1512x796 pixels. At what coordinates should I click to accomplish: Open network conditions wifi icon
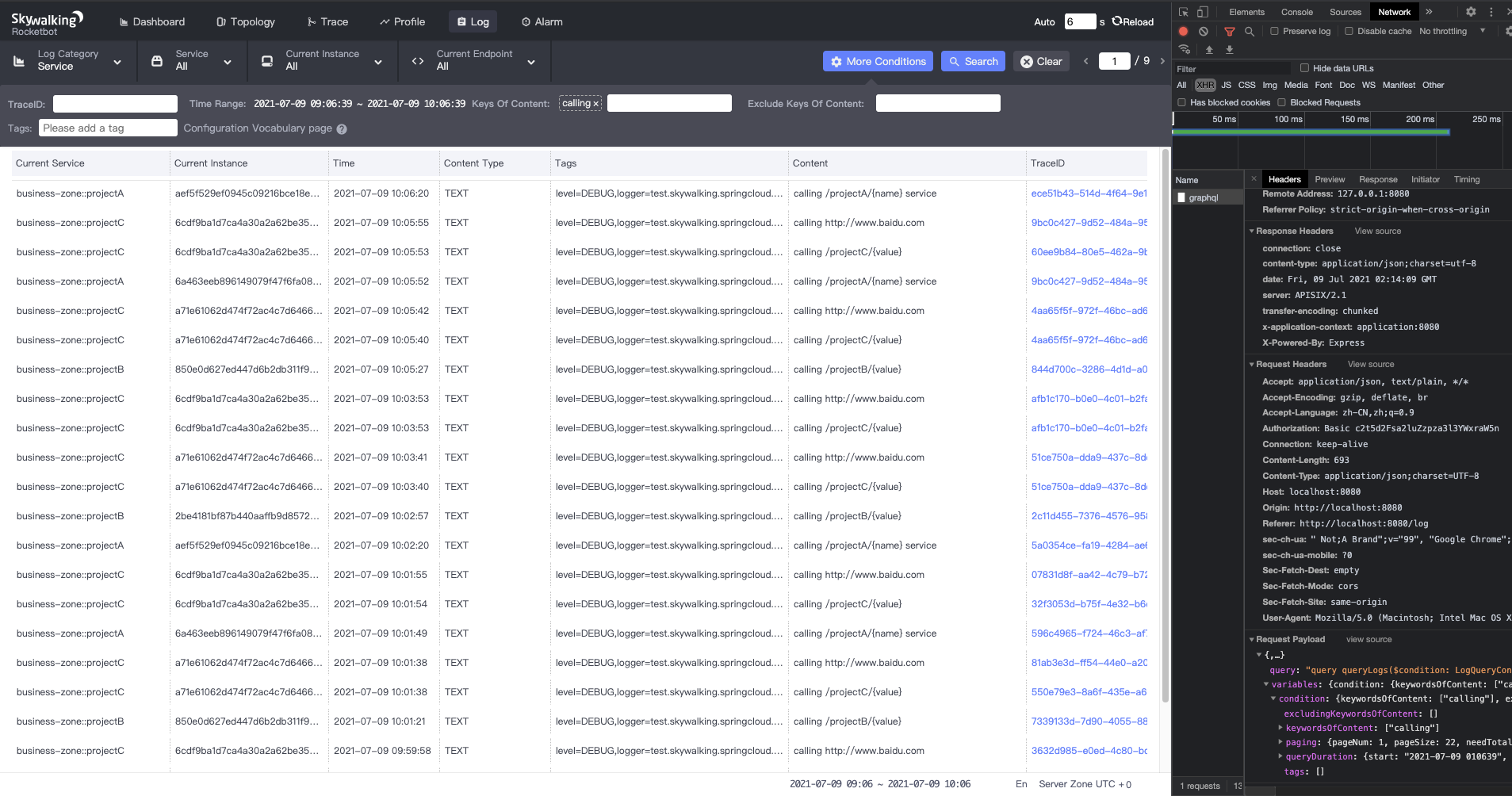tap(1184, 49)
